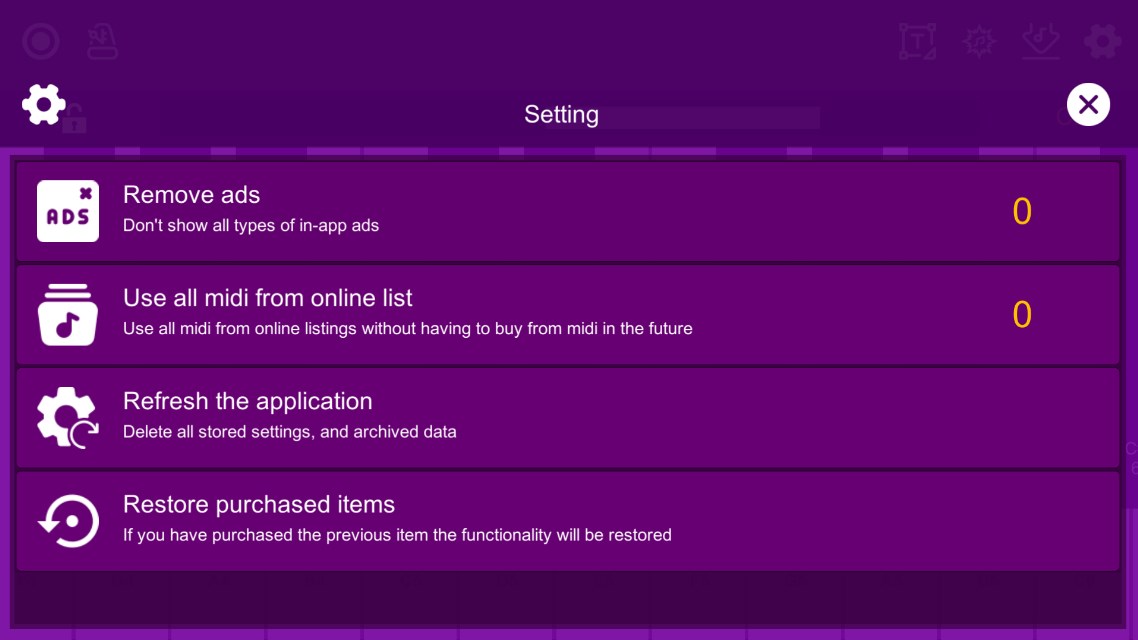Image resolution: width=1138 pixels, height=640 pixels.
Task: Click the Remove ads ADS icon
Action: [x=68, y=211]
